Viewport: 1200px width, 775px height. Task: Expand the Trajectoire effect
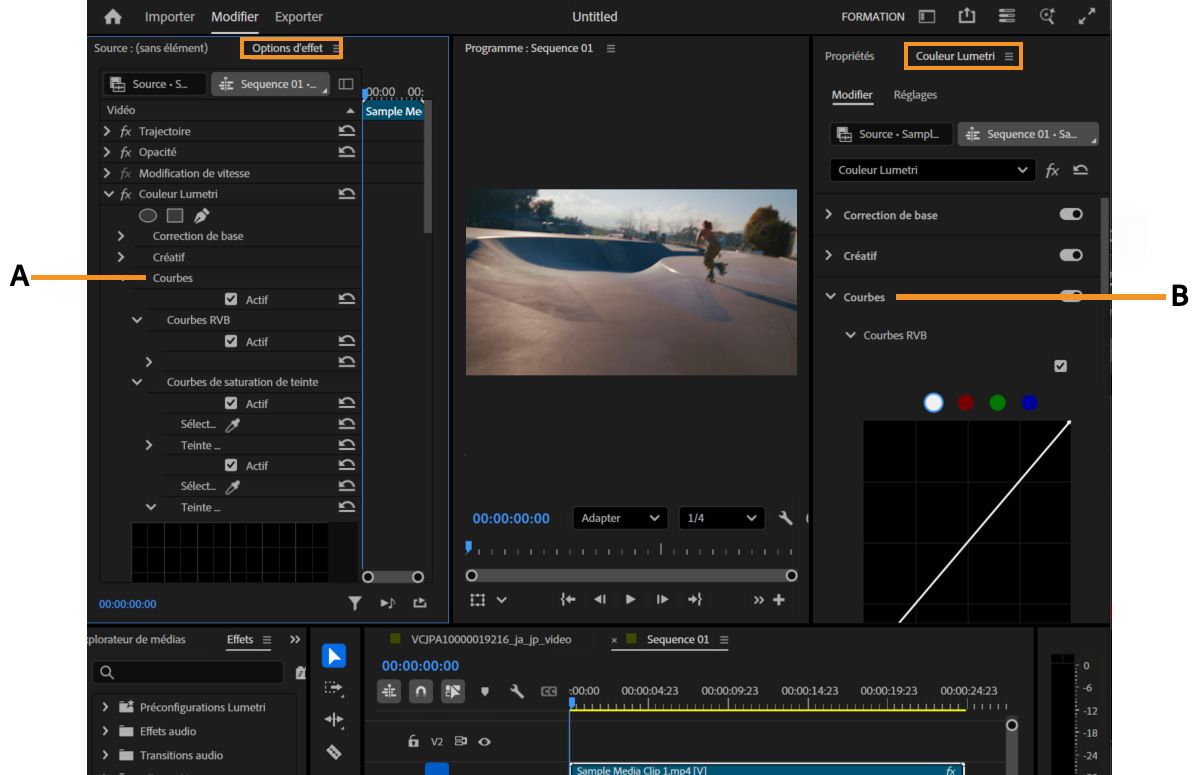tap(107, 131)
